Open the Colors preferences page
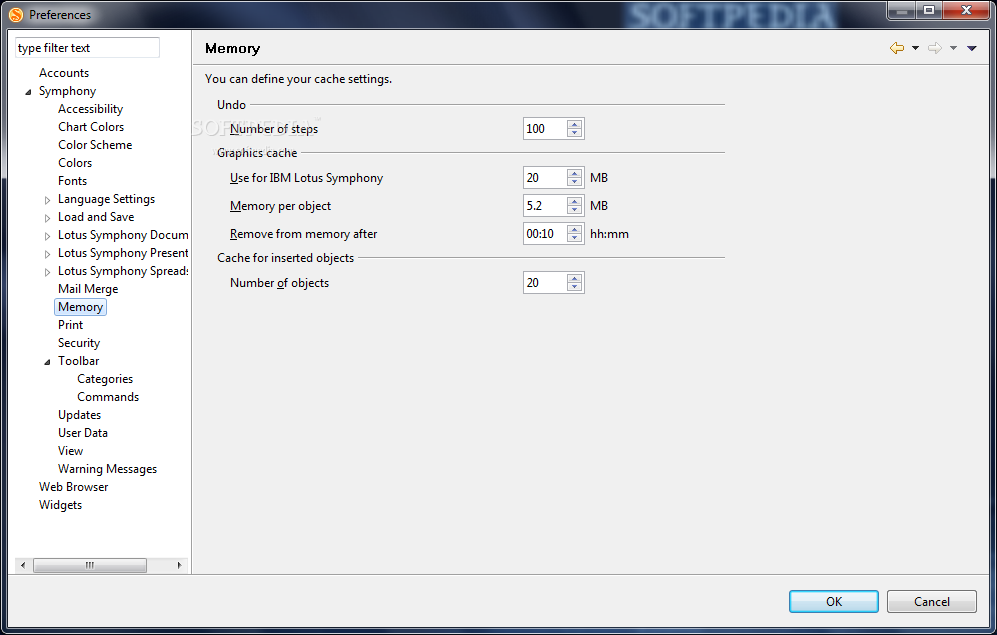Screen dimensions: 997x635 [75, 163]
